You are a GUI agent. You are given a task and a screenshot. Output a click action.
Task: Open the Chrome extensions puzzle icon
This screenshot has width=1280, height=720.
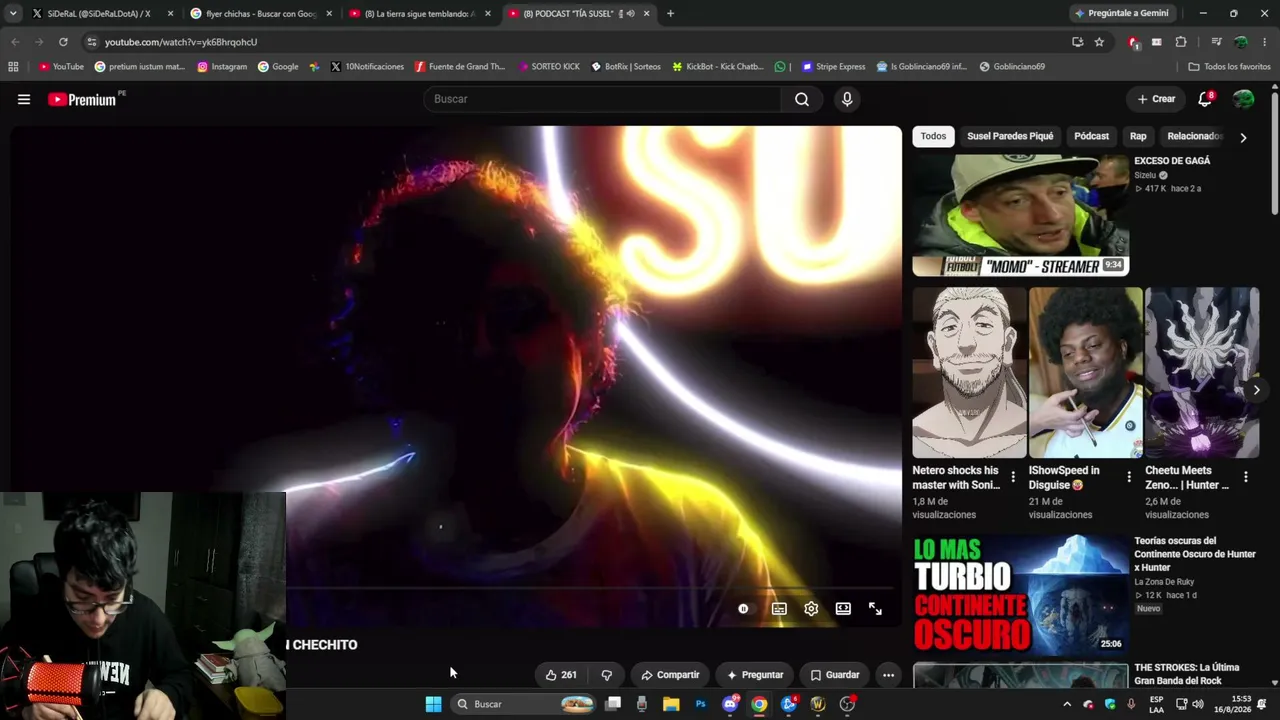[1181, 42]
